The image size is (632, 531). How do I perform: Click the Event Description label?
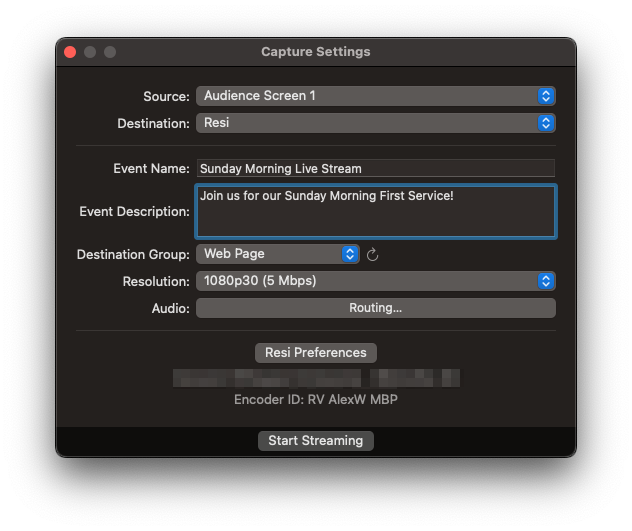point(134,211)
